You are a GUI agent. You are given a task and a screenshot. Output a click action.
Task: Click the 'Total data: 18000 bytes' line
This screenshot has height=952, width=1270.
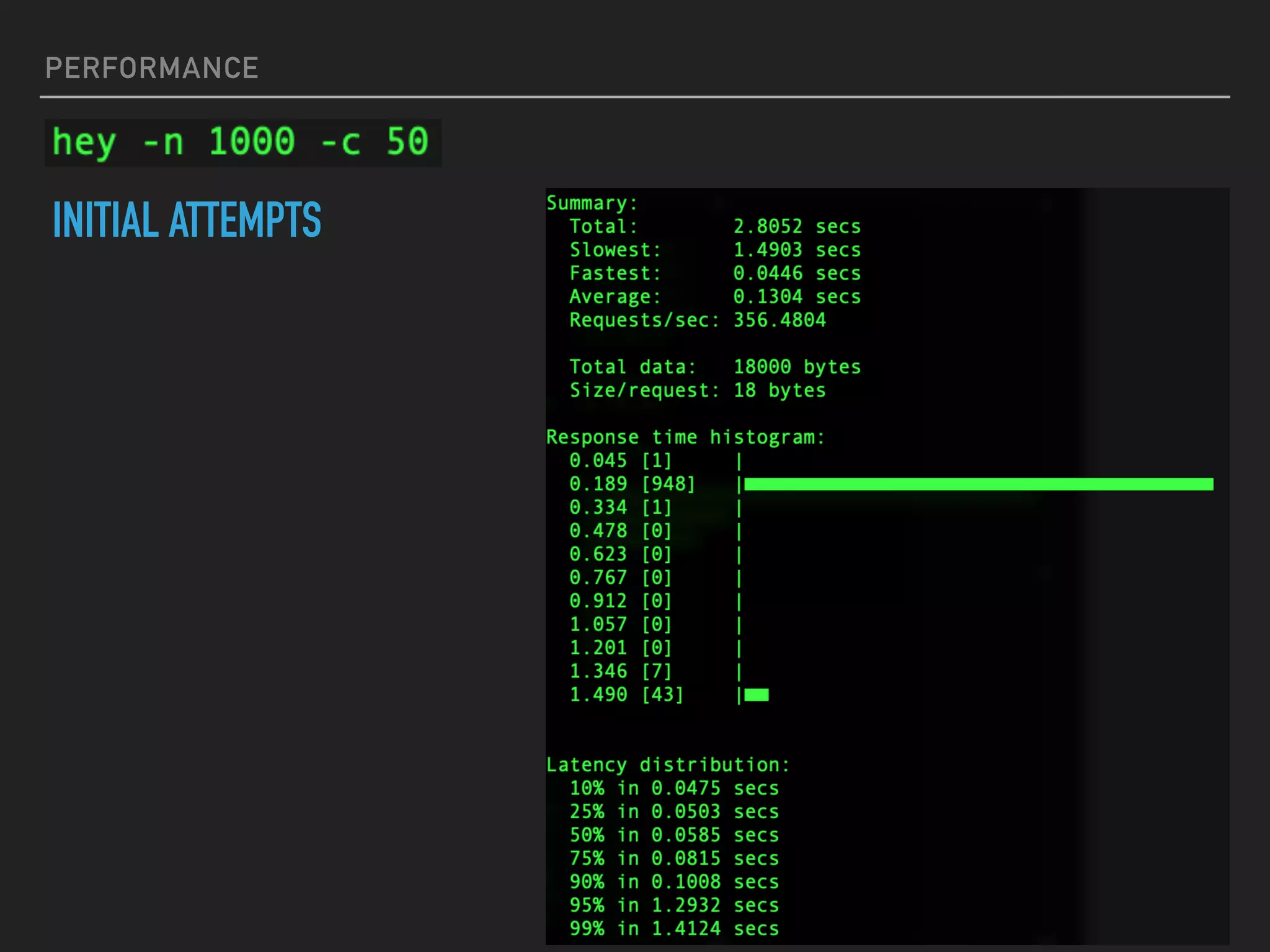point(715,367)
